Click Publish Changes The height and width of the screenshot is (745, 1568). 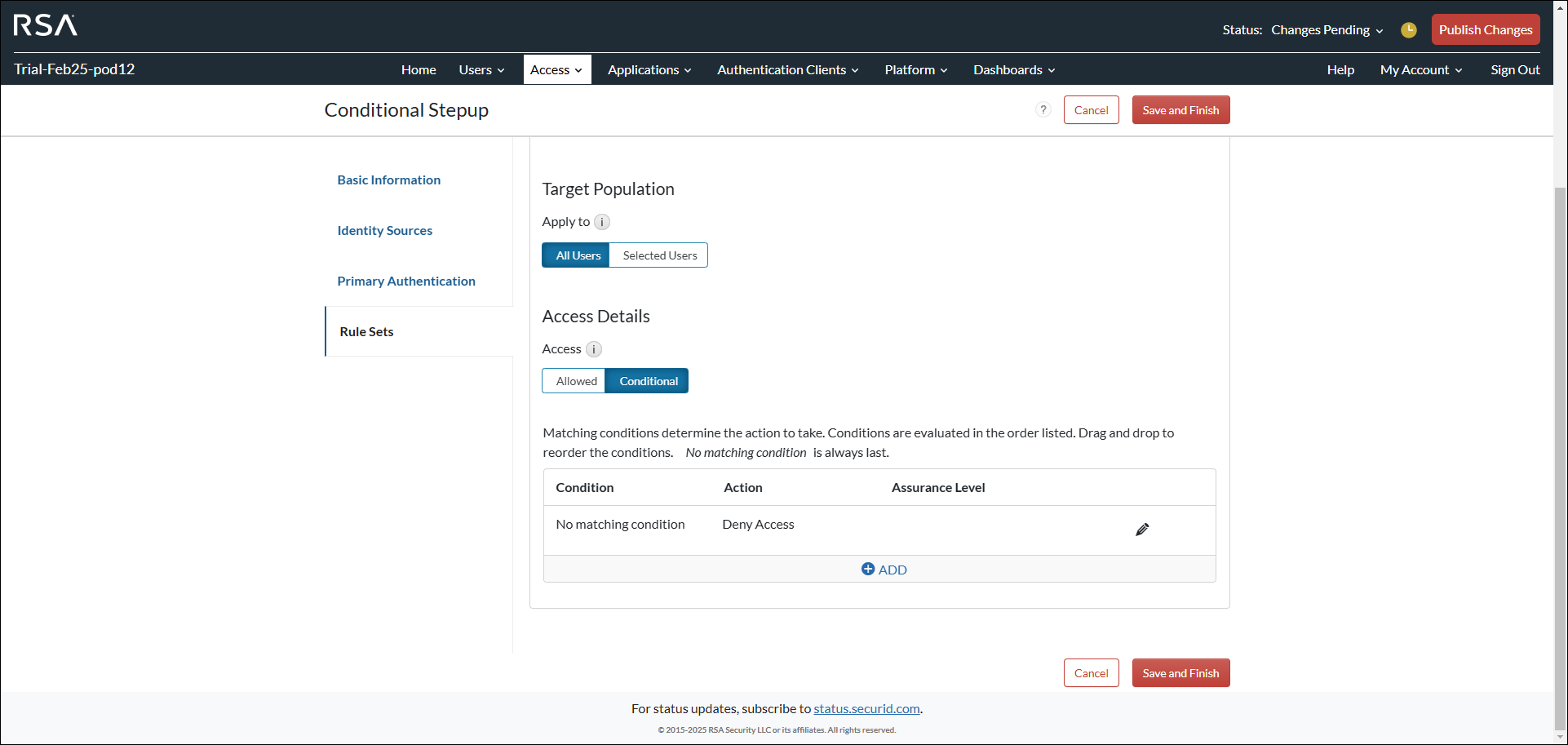[x=1485, y=29]
